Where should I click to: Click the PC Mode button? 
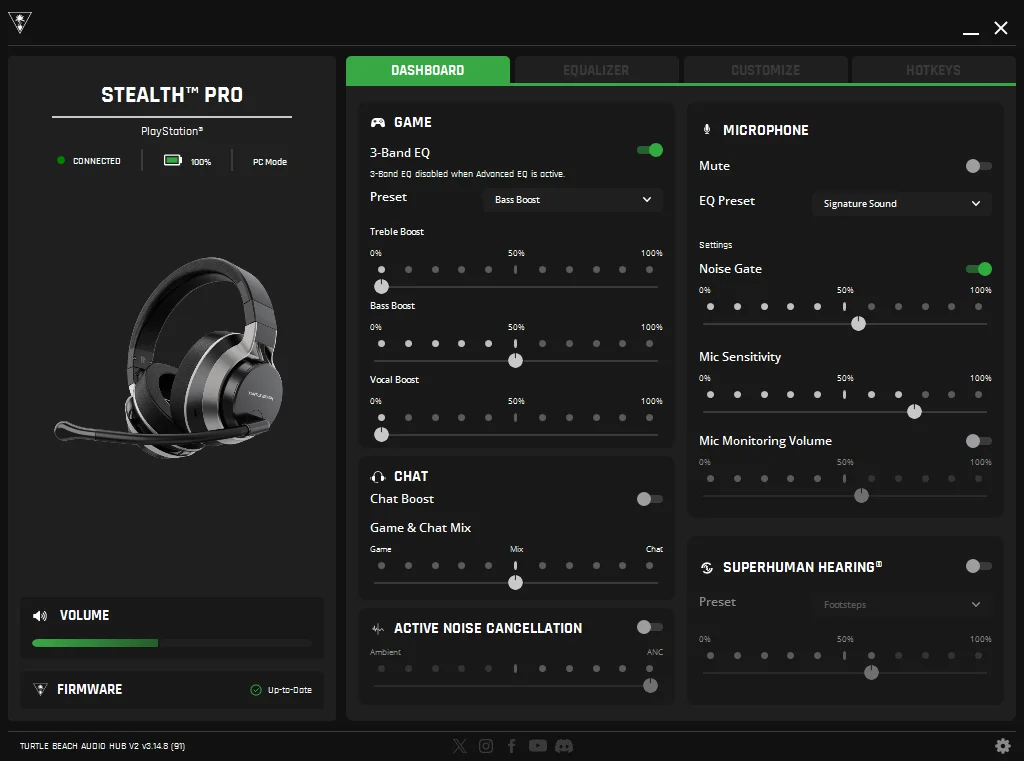click(x=269, y=162)
